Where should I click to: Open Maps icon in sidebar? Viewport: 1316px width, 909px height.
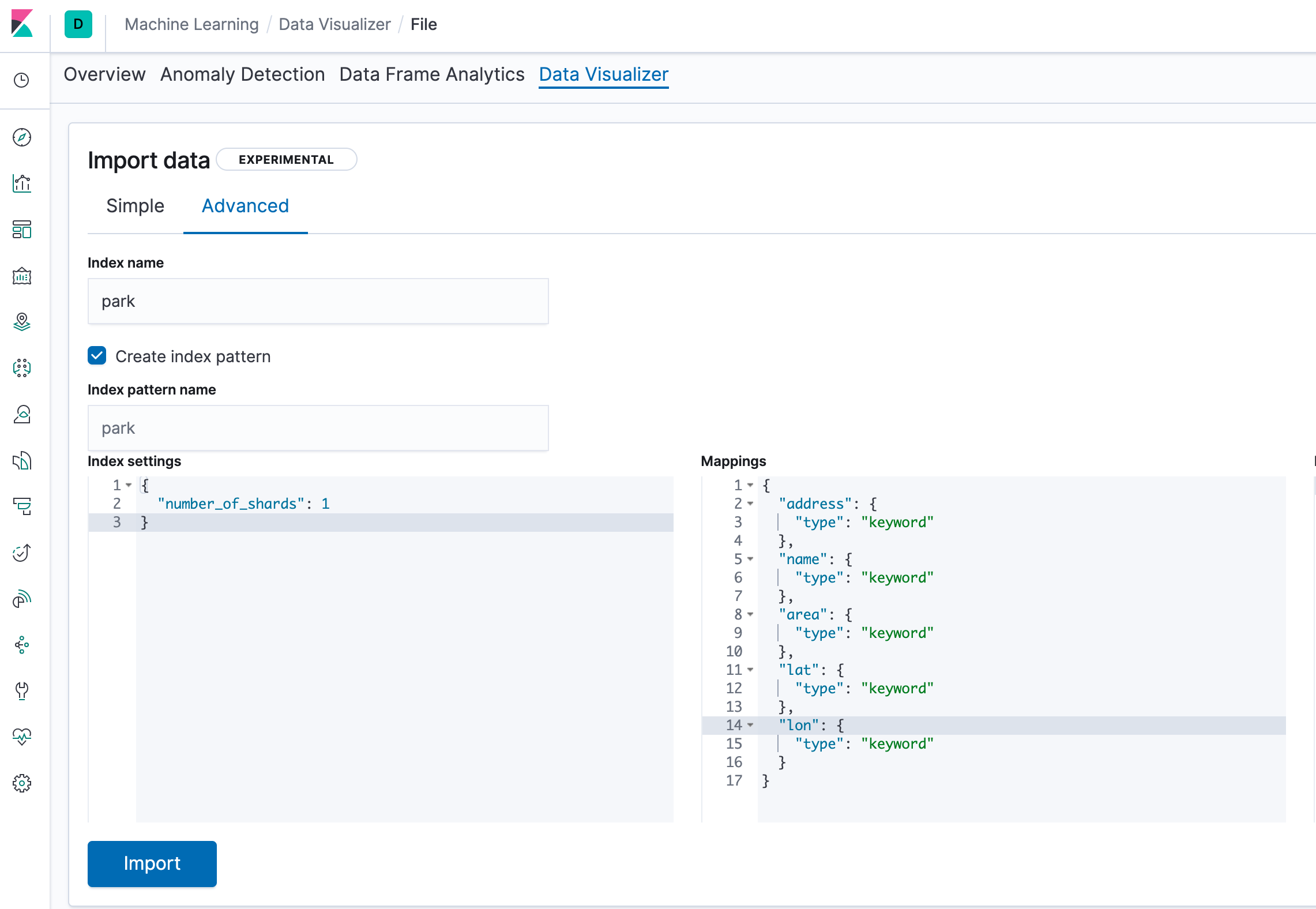[x=22, y=322]
